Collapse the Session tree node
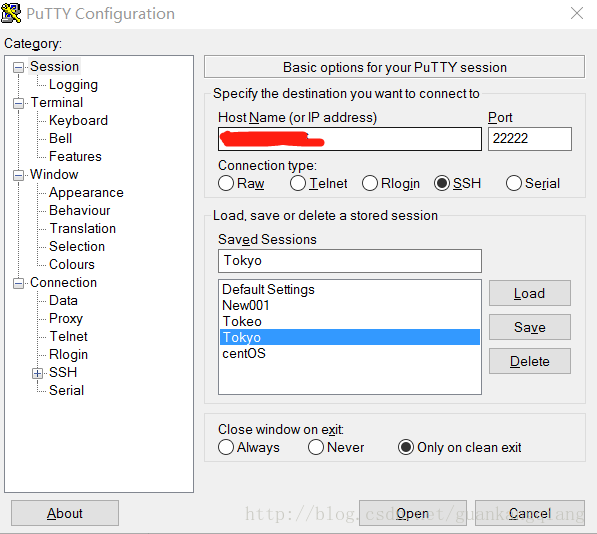This screenshot has width=597, height=534. coord(18,67)
